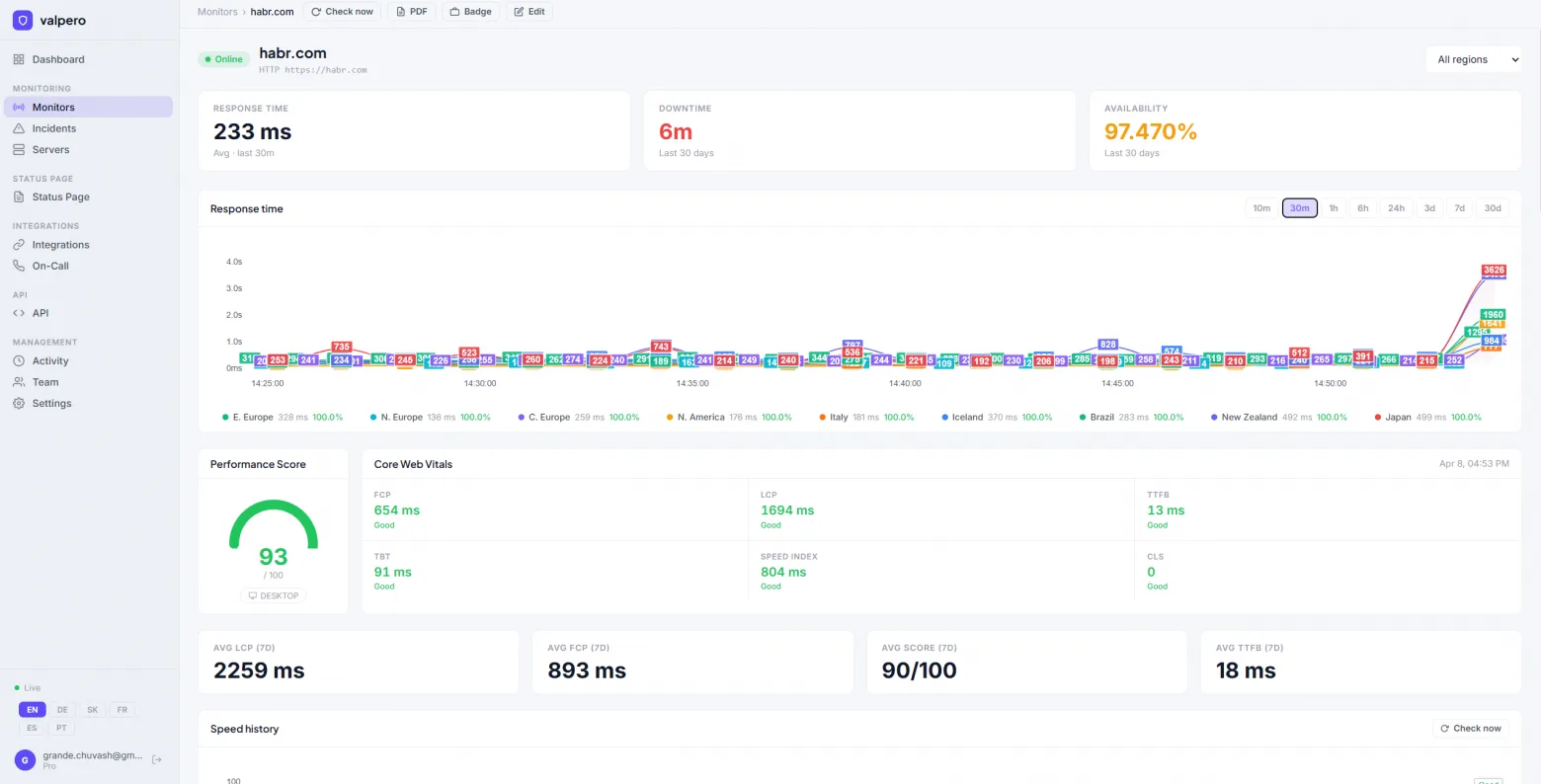Click the valpero shield logo icon
This screenshot has height=784, width=1541.
pyautogui.click(x=23, y=20)
